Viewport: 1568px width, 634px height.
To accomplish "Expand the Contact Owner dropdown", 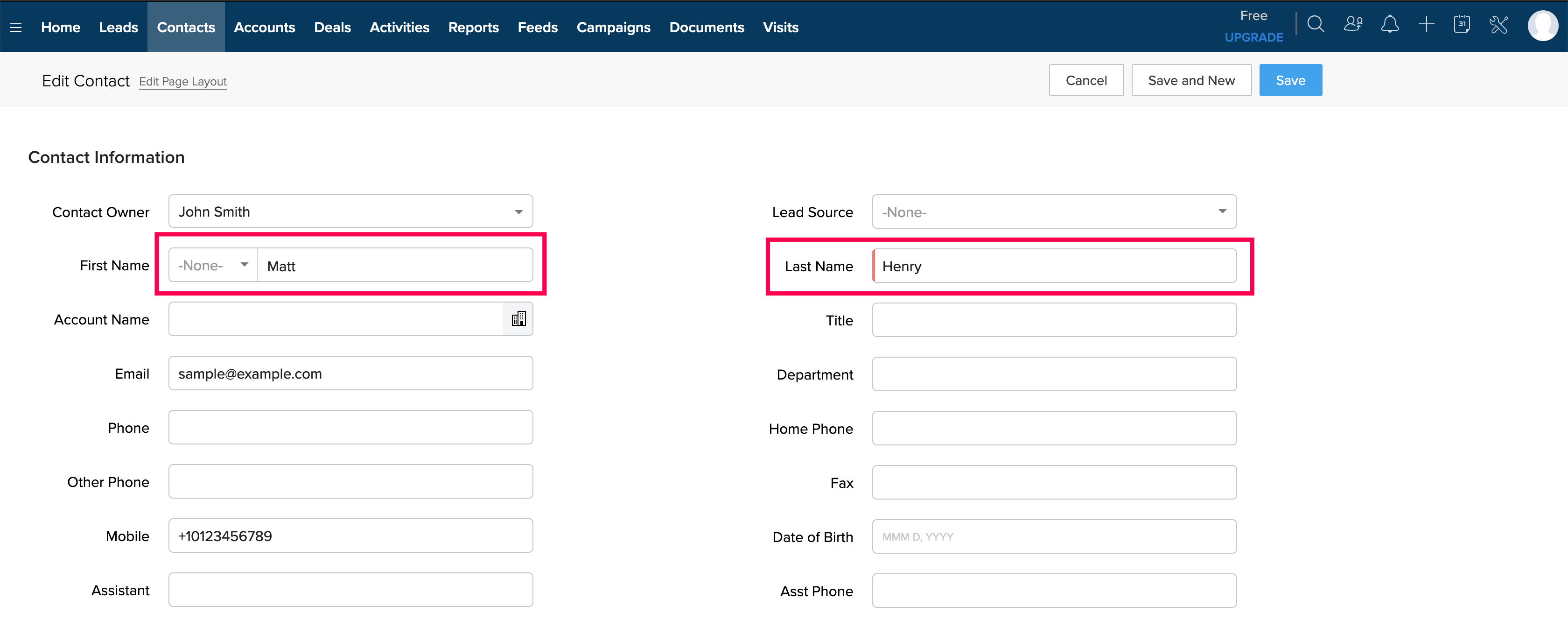I will [518, 212].
